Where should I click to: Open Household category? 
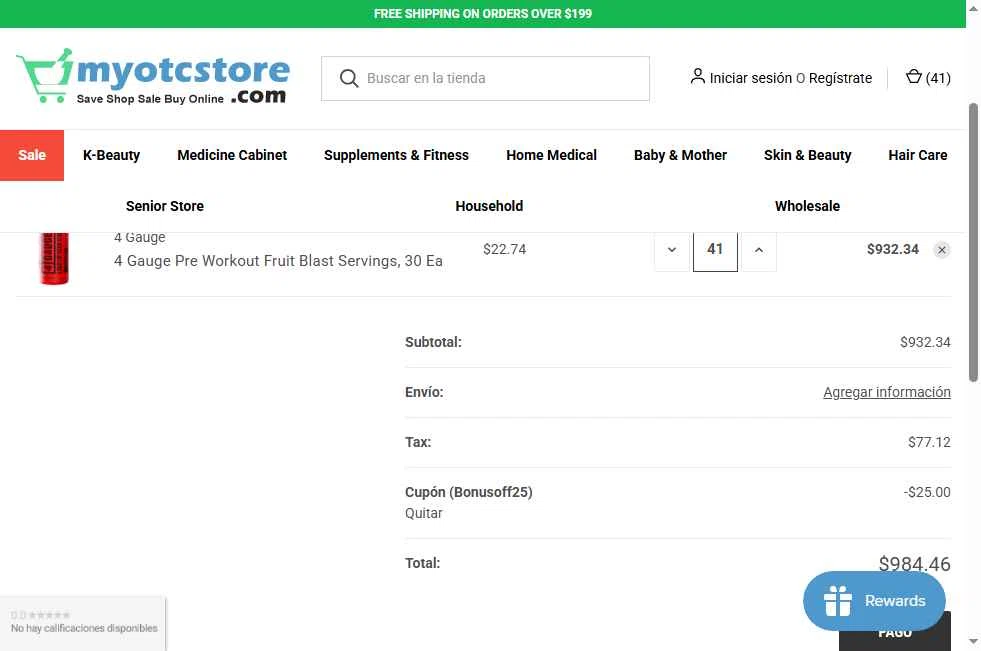[x=489, y=206]
